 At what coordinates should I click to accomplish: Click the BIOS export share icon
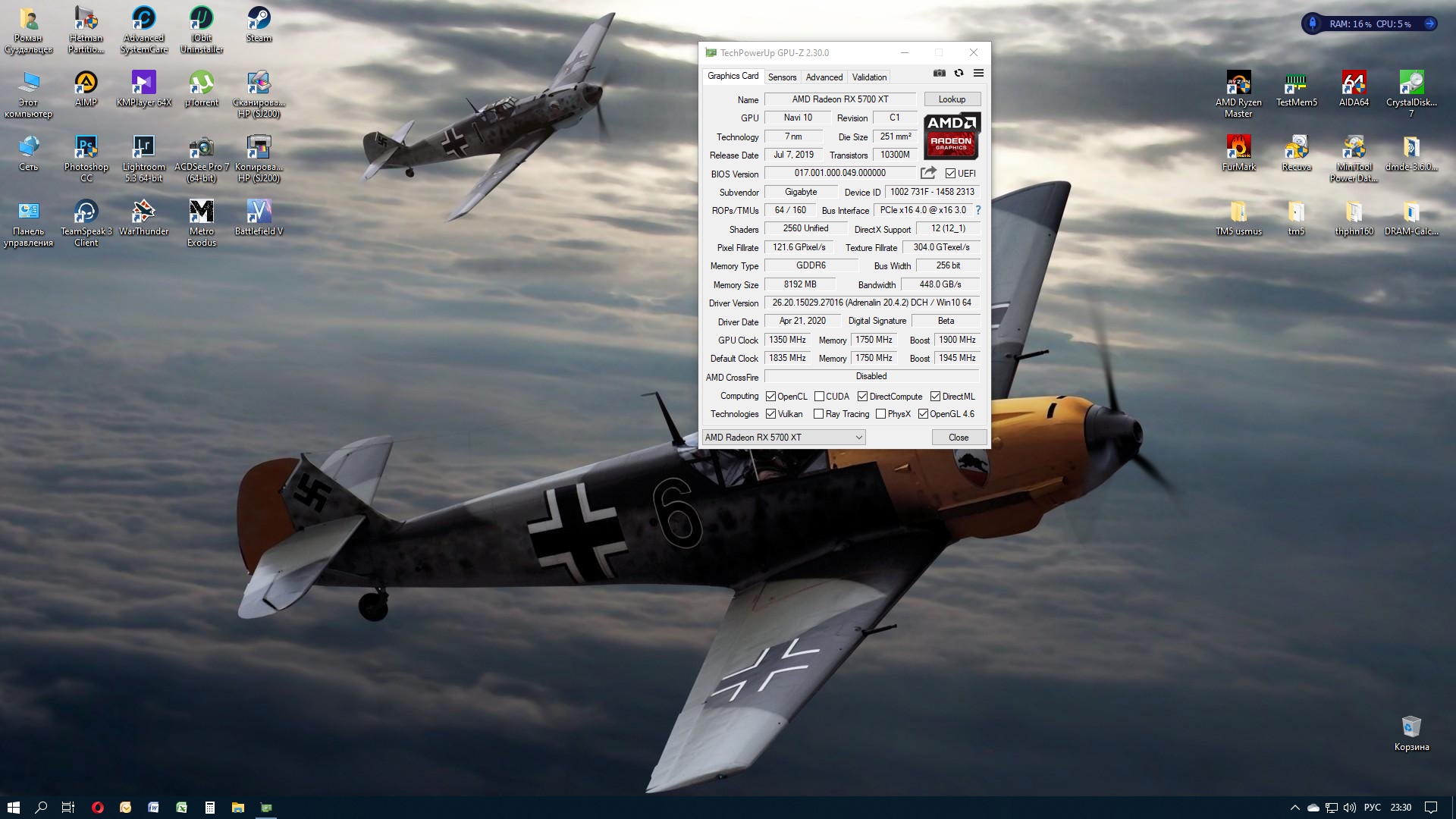coord(928,173)
